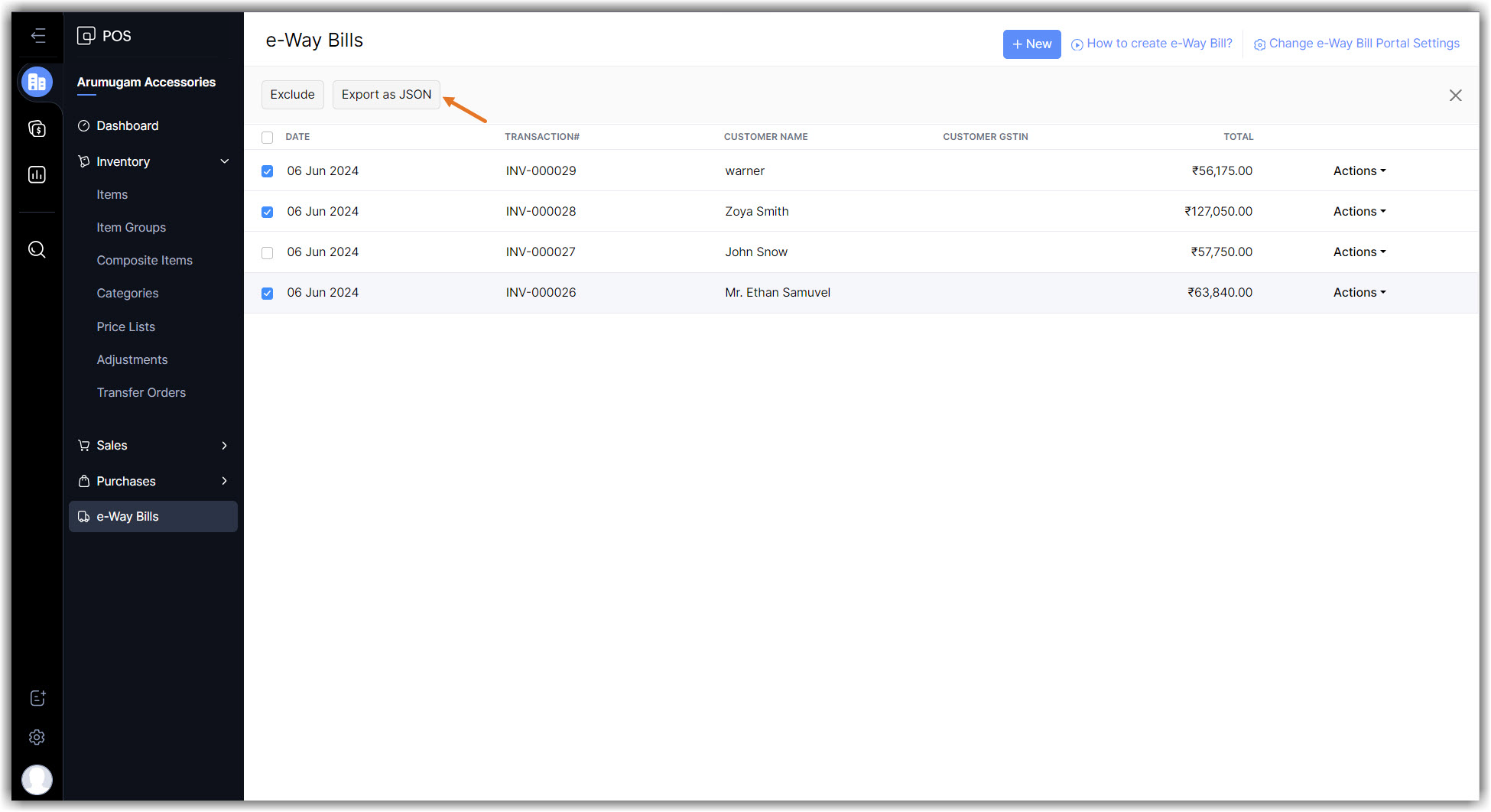Go to Composite Items in the sidebar
Image resolution: width=1491 pixels, height=812 pixels.
(145, 261)
